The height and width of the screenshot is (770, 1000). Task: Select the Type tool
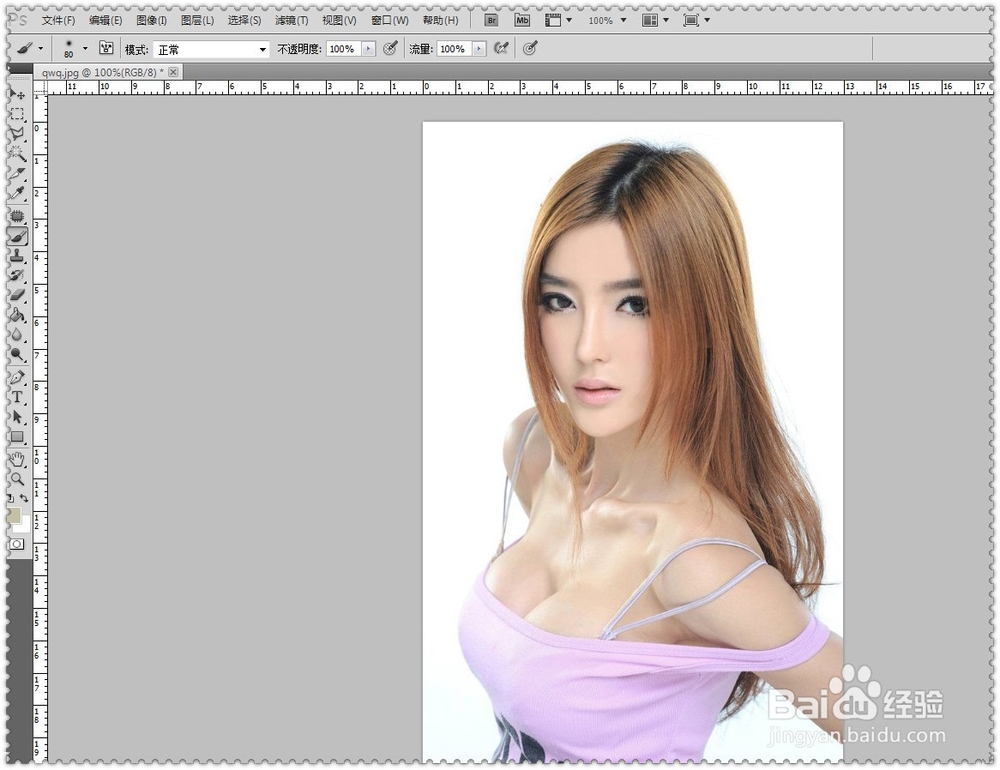17,397
